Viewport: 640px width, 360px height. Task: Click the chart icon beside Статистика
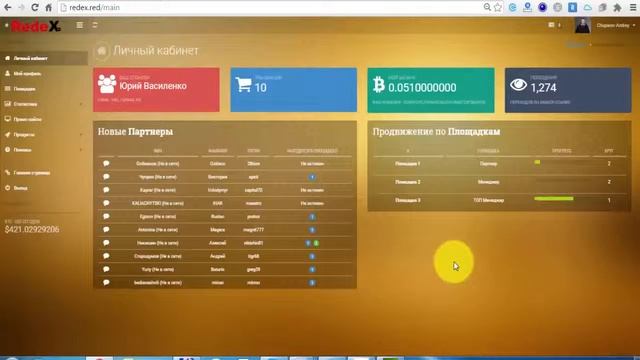(x=7, y=104)
